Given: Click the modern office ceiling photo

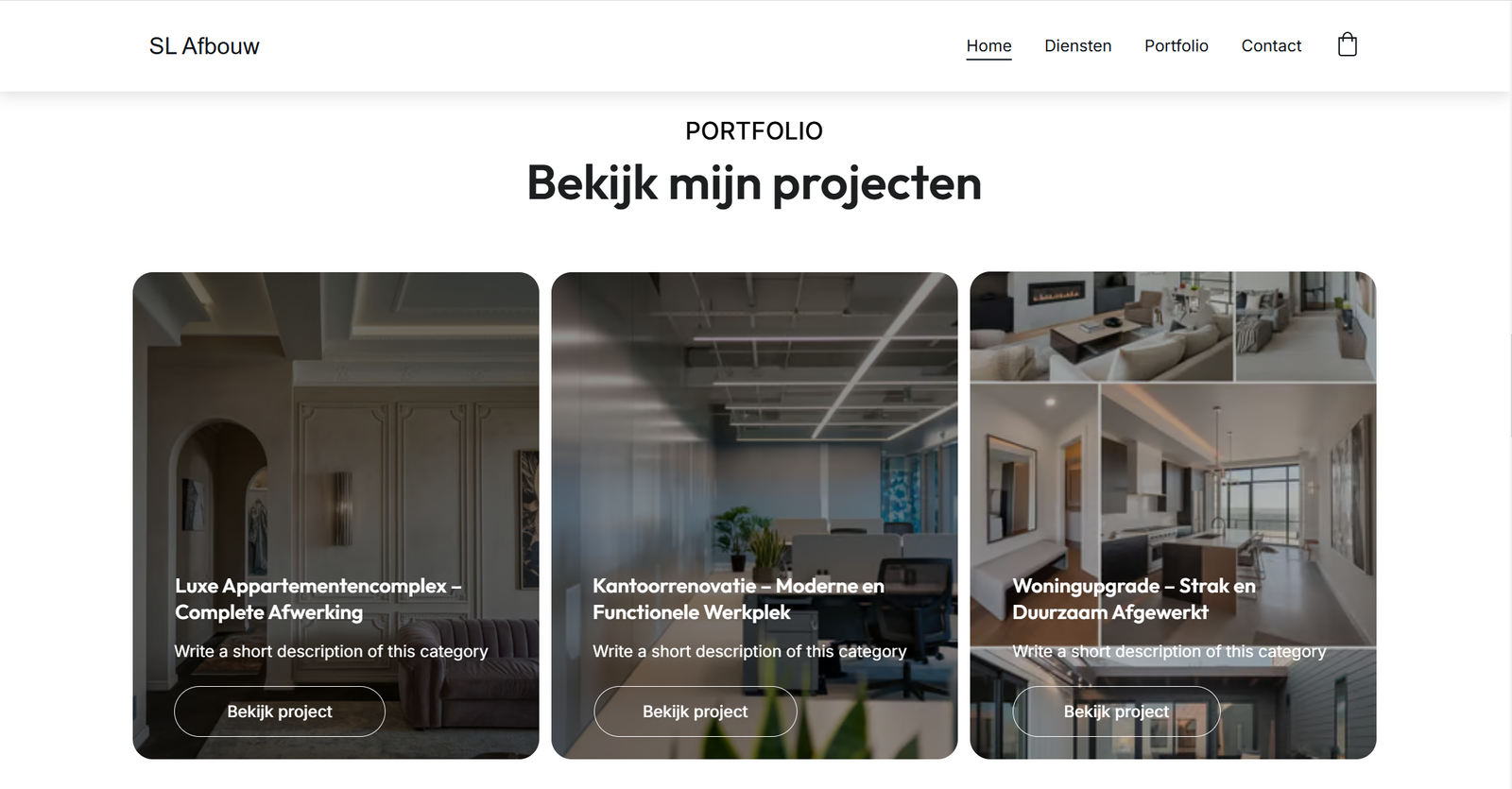Looking at the screenshot, I should tap(754, 425).
